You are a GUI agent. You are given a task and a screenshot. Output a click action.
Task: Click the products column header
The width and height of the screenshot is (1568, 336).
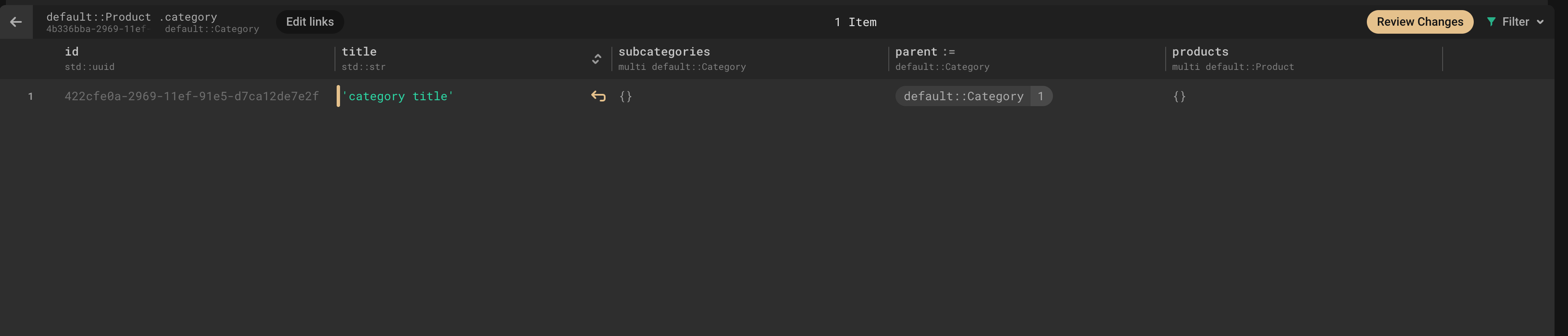1200,52
